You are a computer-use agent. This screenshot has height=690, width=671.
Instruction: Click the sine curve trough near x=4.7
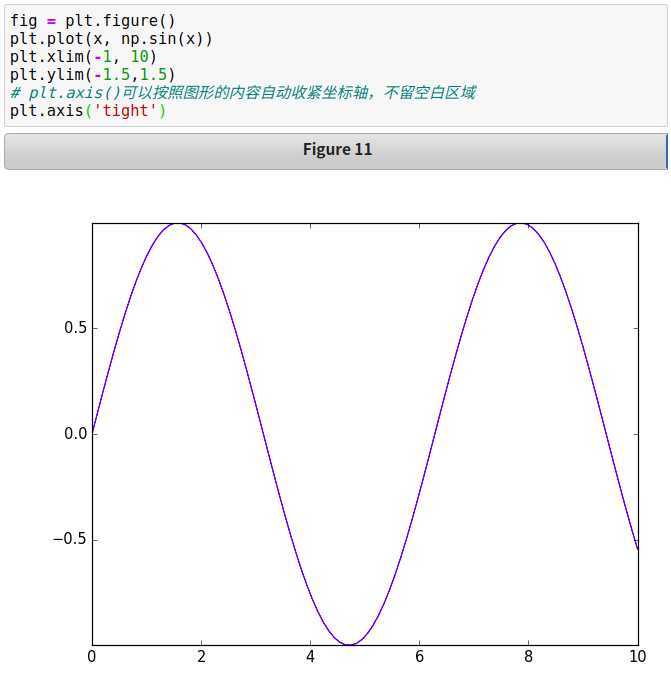pyautogui.click(x=349, y=644)
